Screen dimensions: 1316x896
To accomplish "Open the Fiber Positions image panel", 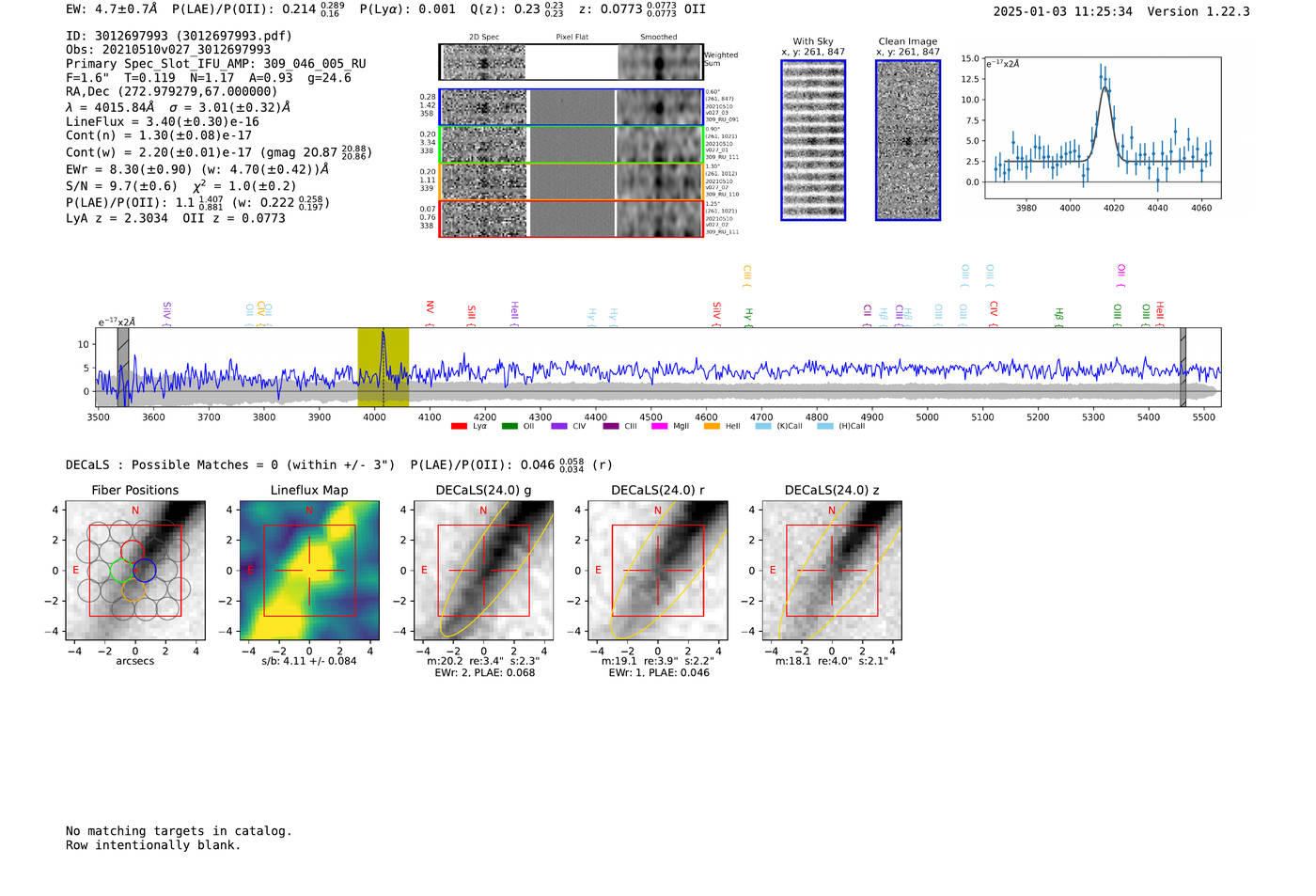I will pyautogui.click(x=135, y=571).
